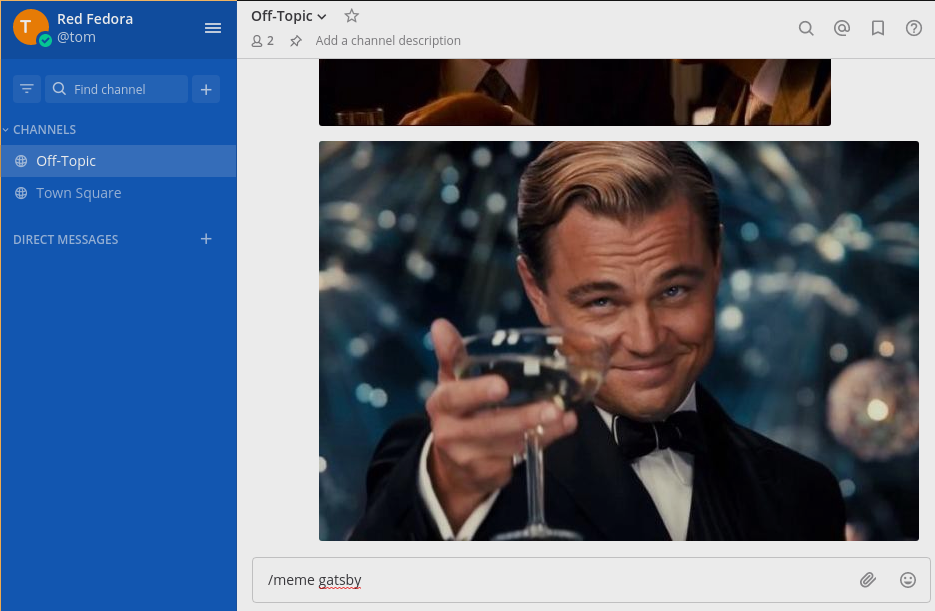Viewport: 935px width, 611px height.
Task: Switch to Town Square channel
Action: (78, 193)
